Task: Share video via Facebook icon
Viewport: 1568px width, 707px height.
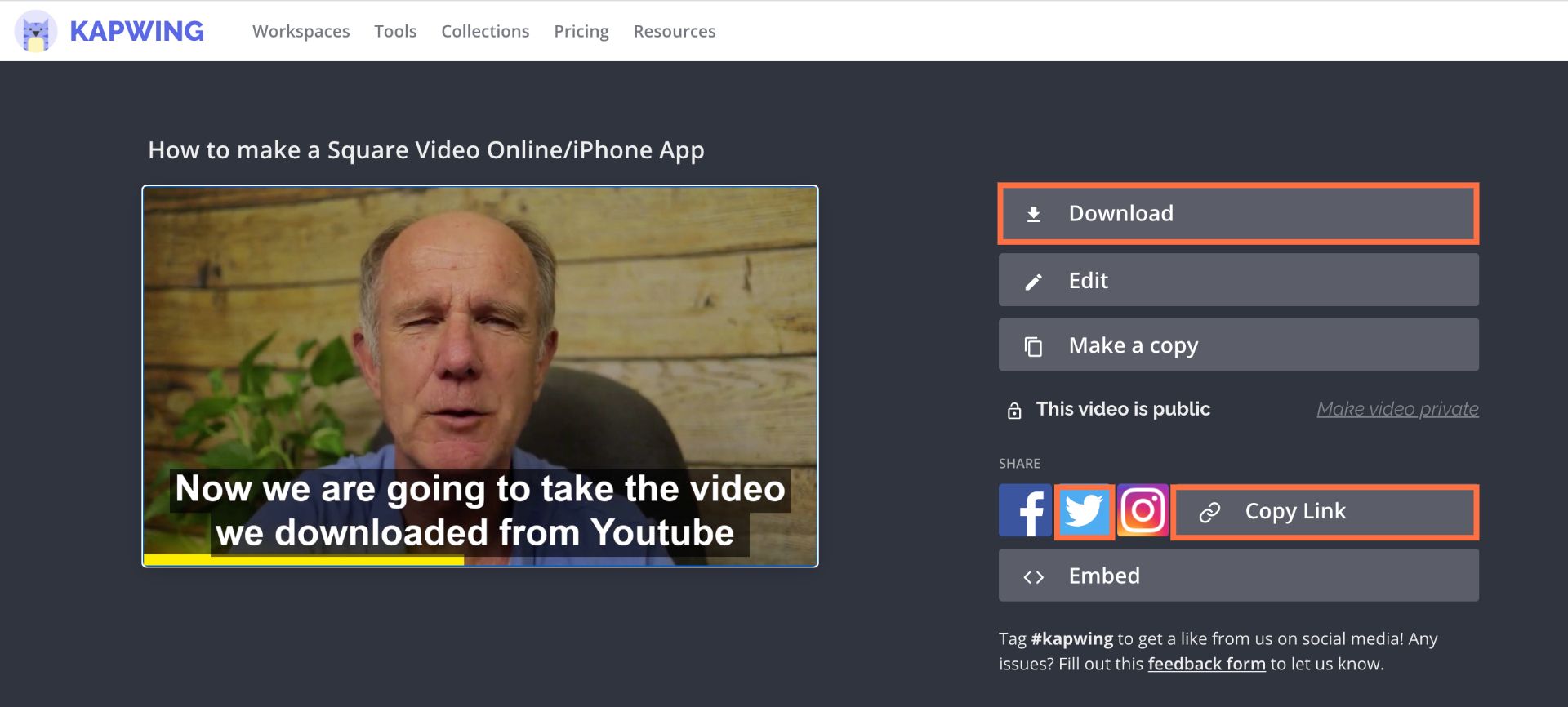Action: (x=1025, y=511)
